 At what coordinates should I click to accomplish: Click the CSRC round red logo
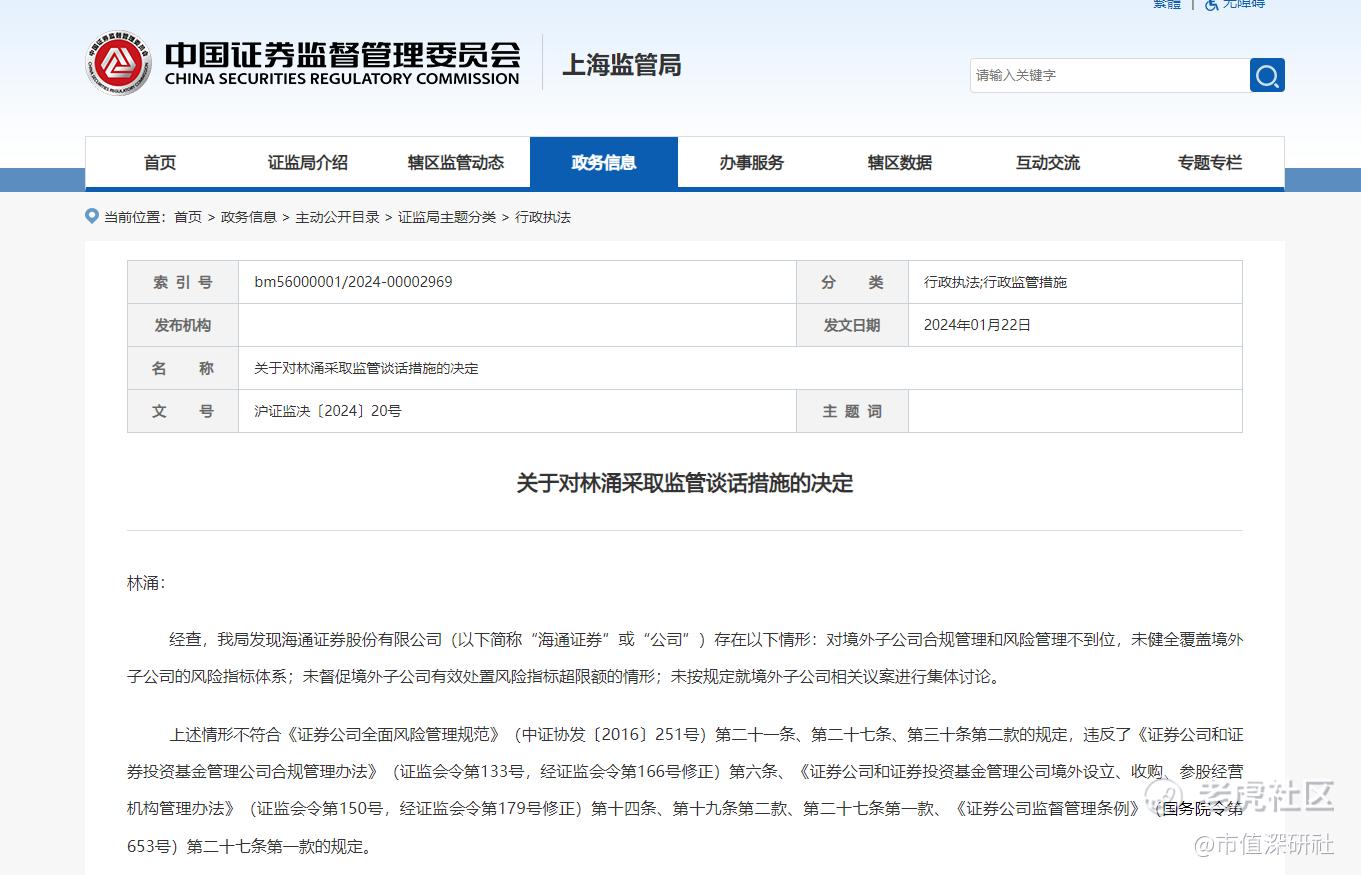tap(118, 64)
